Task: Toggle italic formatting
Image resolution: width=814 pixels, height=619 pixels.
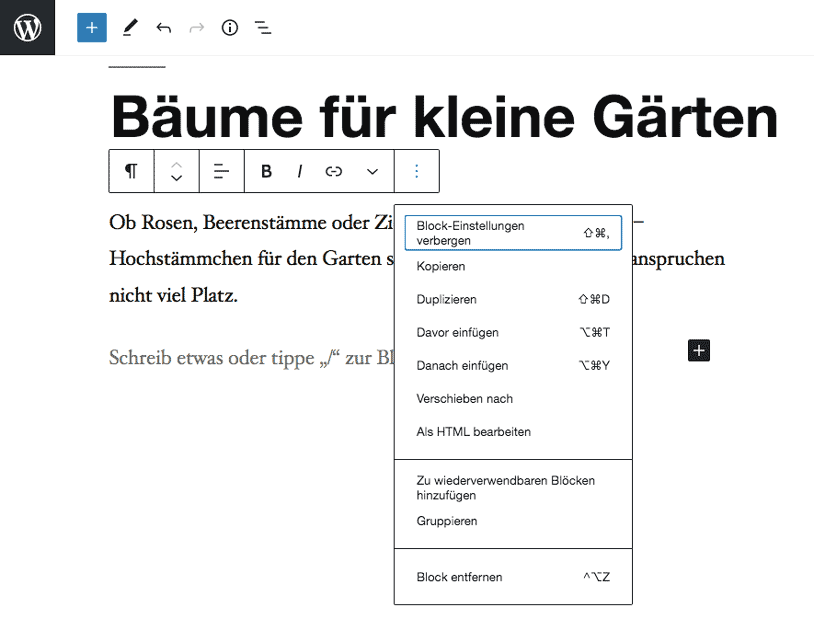Action: point(300,171)
